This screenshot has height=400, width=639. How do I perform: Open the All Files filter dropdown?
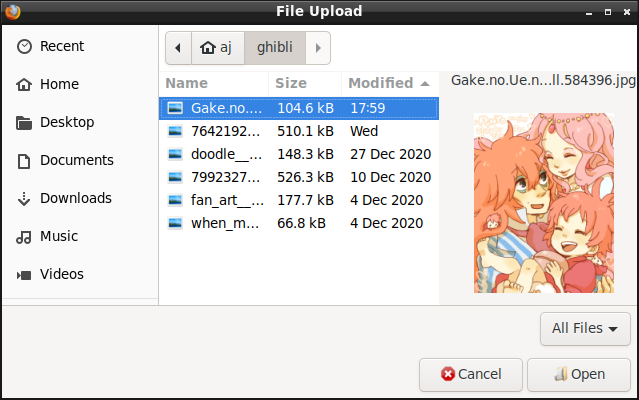584,328
